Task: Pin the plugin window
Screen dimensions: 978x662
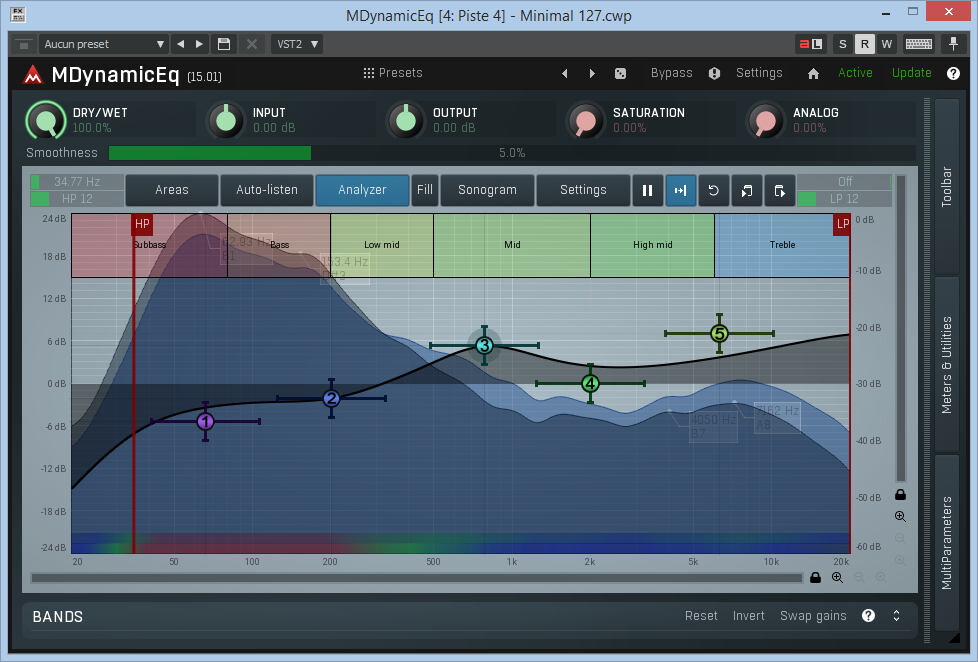Action: click(x=953, y=44)
